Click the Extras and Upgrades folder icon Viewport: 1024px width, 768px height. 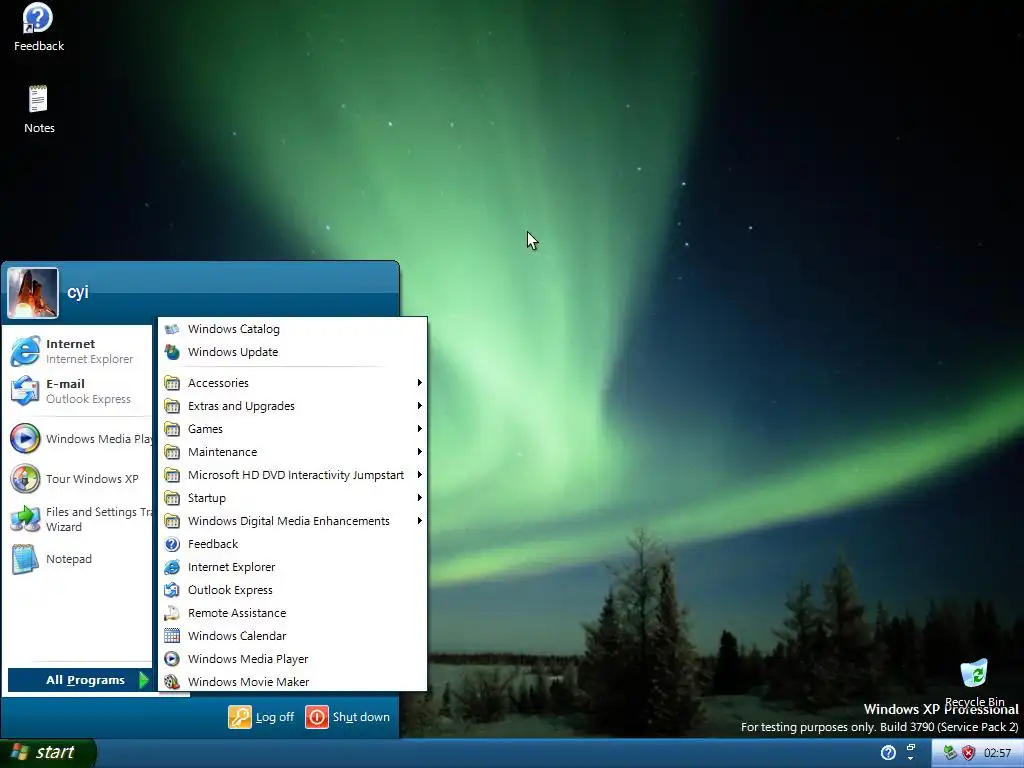pyautogui.click(x=172, y=406)
